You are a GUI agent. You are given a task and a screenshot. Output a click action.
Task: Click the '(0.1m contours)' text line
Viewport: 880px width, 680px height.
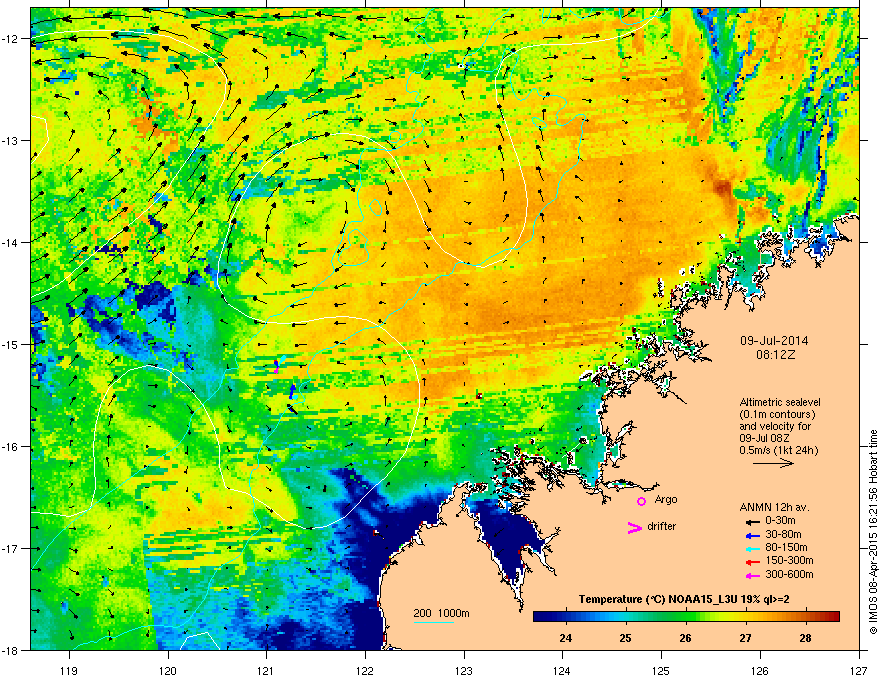pyautogui.click(x=777, y=415)
